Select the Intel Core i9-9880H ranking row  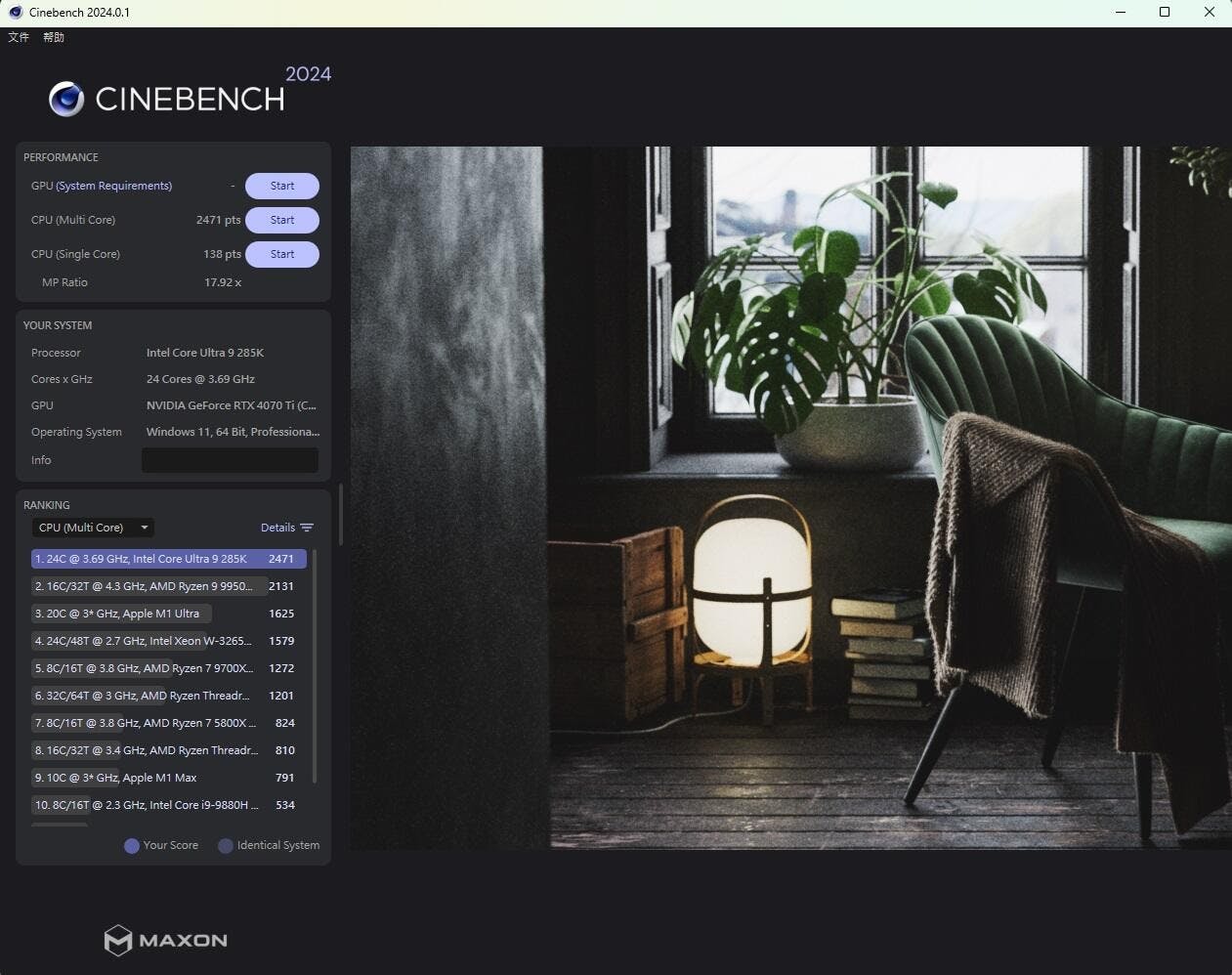(x=169, y=805)
